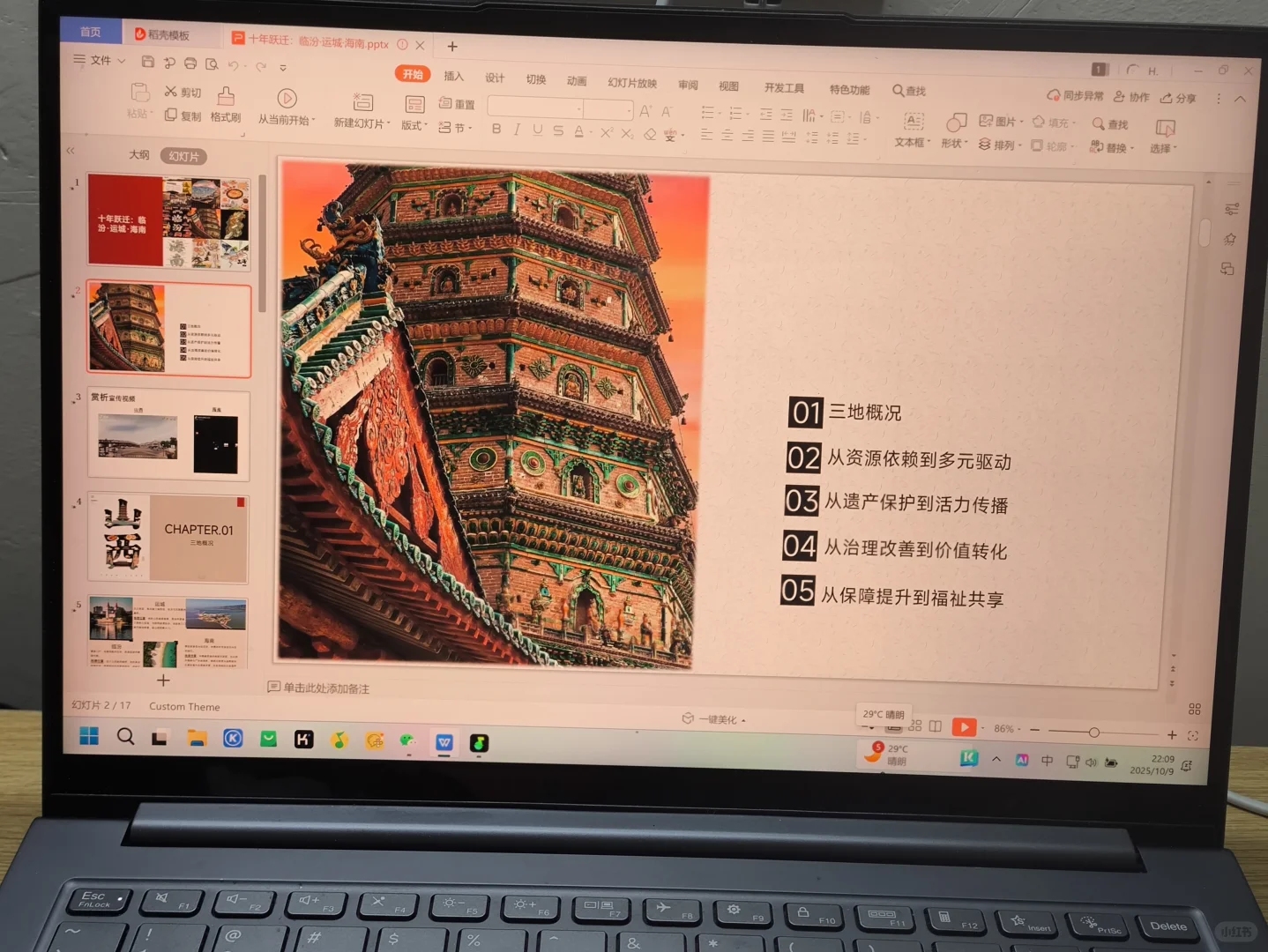Viewport: 1268px width, 952px height.
Task: Open the font color dropdown arrow
Action: 590,132
